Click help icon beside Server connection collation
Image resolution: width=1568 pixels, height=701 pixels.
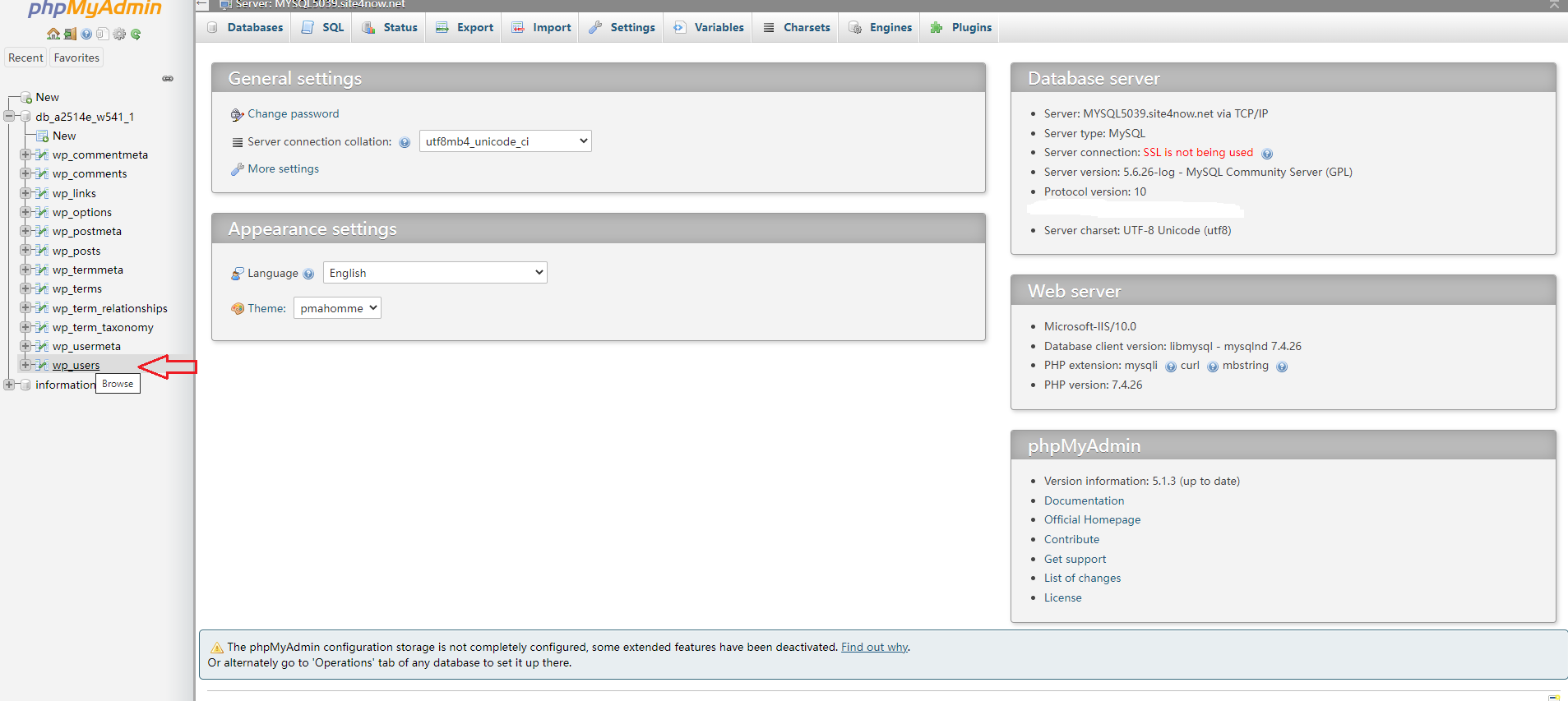click(x=405, y=142)
